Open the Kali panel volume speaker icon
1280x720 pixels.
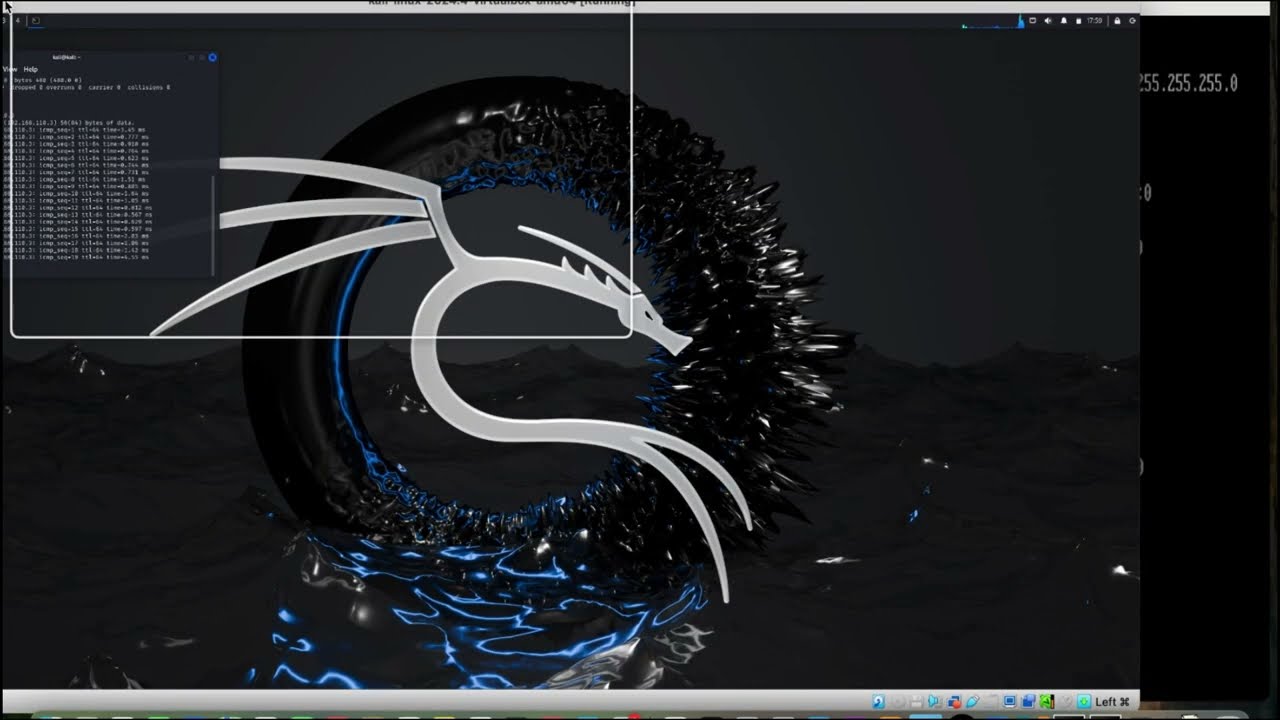[x=1048, y=21]
